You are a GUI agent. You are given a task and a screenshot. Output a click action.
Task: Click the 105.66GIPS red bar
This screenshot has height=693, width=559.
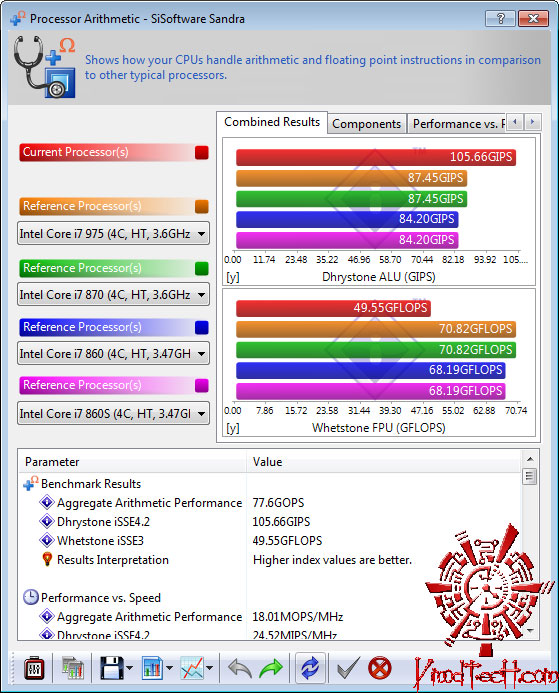point(376,157)
